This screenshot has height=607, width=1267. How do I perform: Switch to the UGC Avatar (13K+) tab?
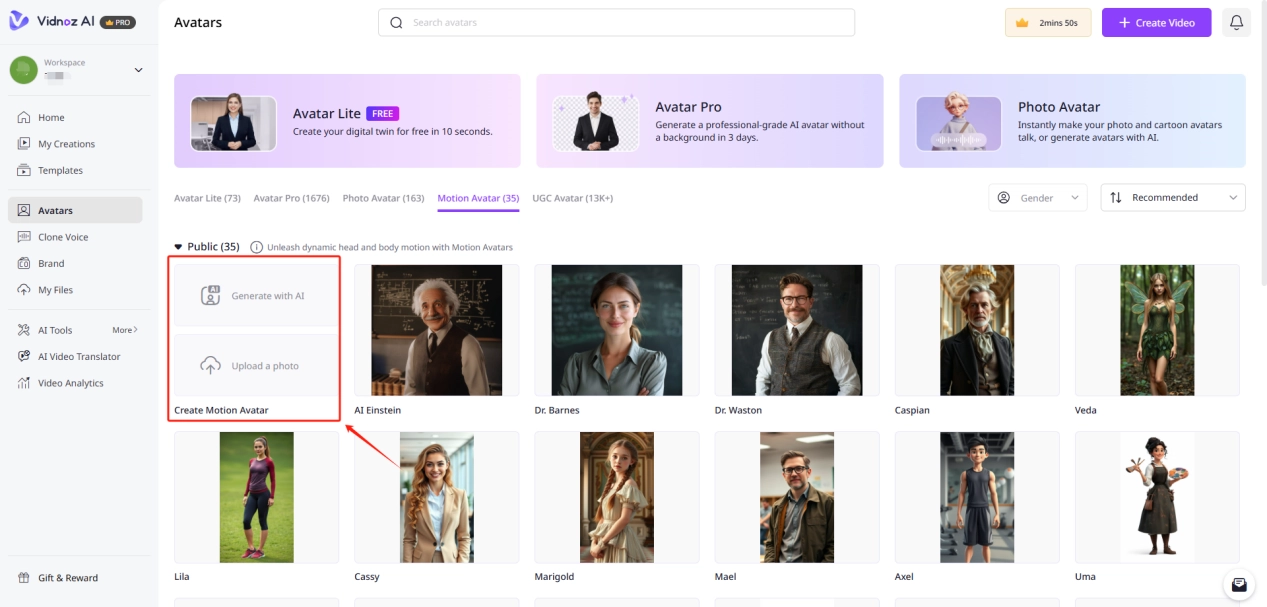(x=572, y=198)
